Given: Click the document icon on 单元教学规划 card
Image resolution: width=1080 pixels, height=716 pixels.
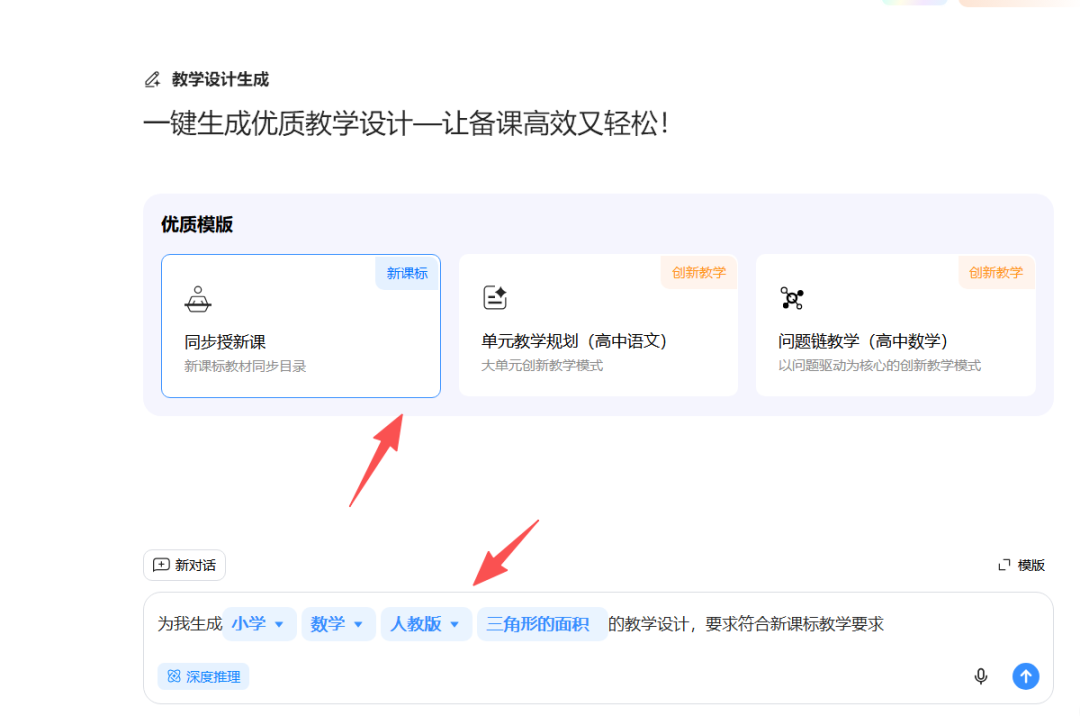Looking at the screenshot, I should tap(495, 297).
